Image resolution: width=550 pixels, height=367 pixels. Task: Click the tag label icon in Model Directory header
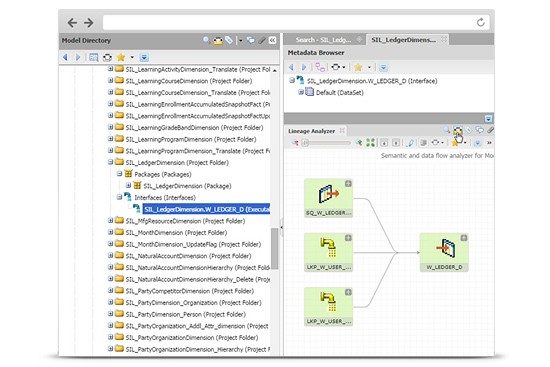(229, 40)
